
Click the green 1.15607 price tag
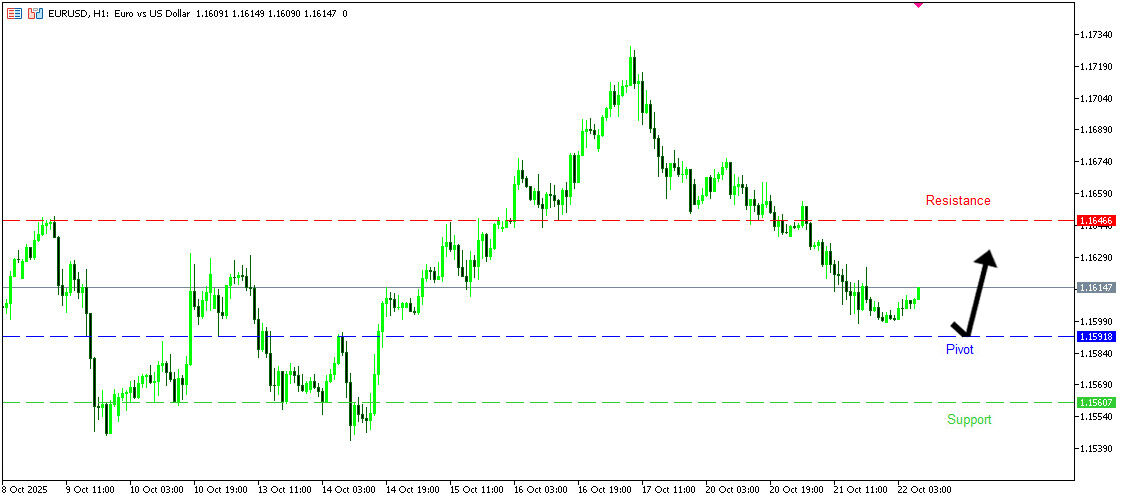tap(1096, 403)
